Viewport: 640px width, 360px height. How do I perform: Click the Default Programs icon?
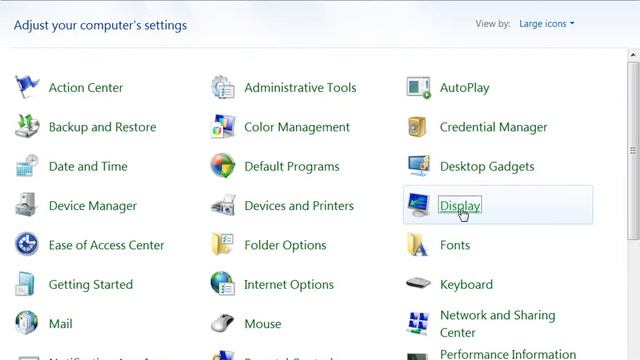[x=223, y=165]
